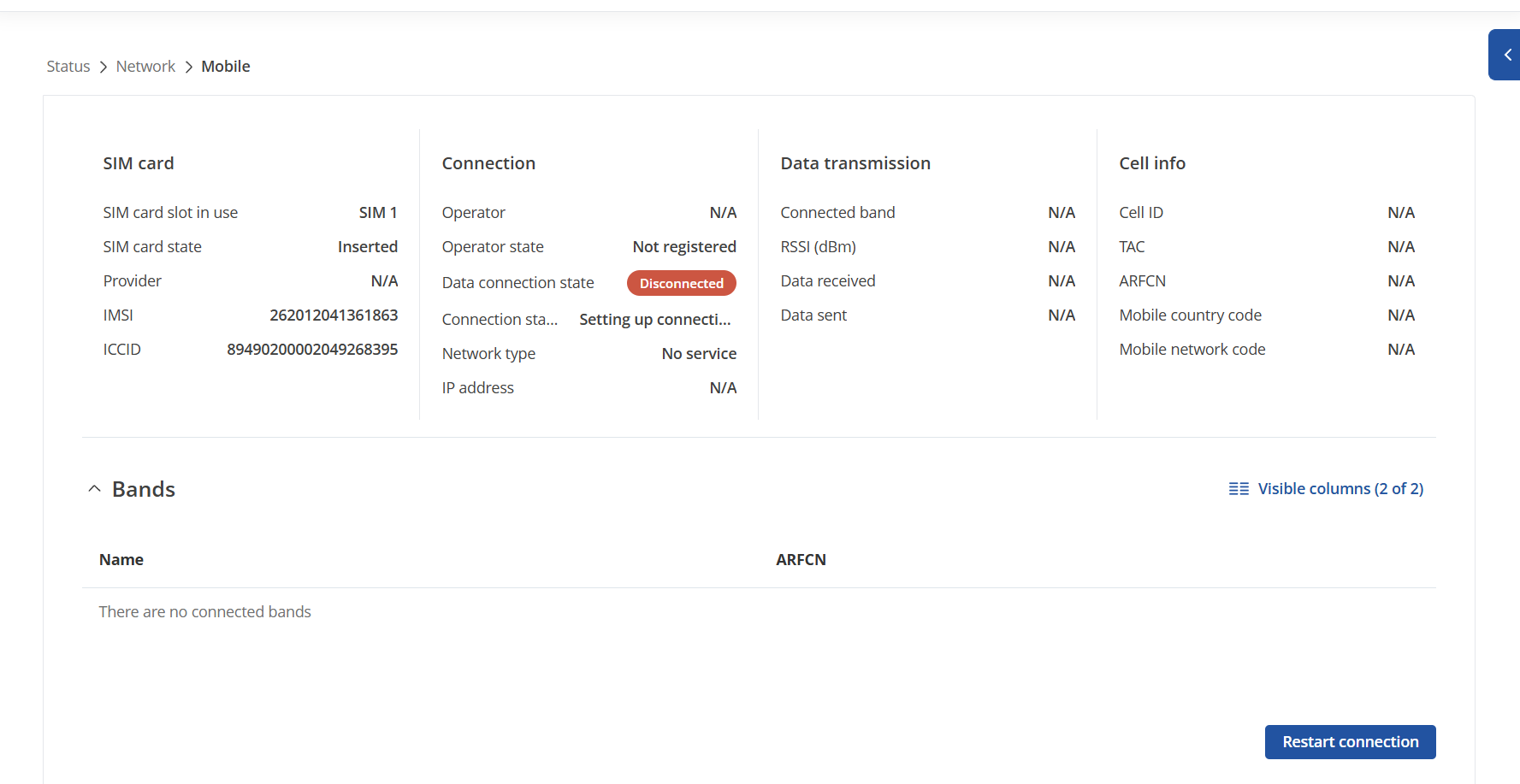Collapse the Bands section chevron
The width and height of the screenshot is (1520, 784).
(x=95, y=489)
